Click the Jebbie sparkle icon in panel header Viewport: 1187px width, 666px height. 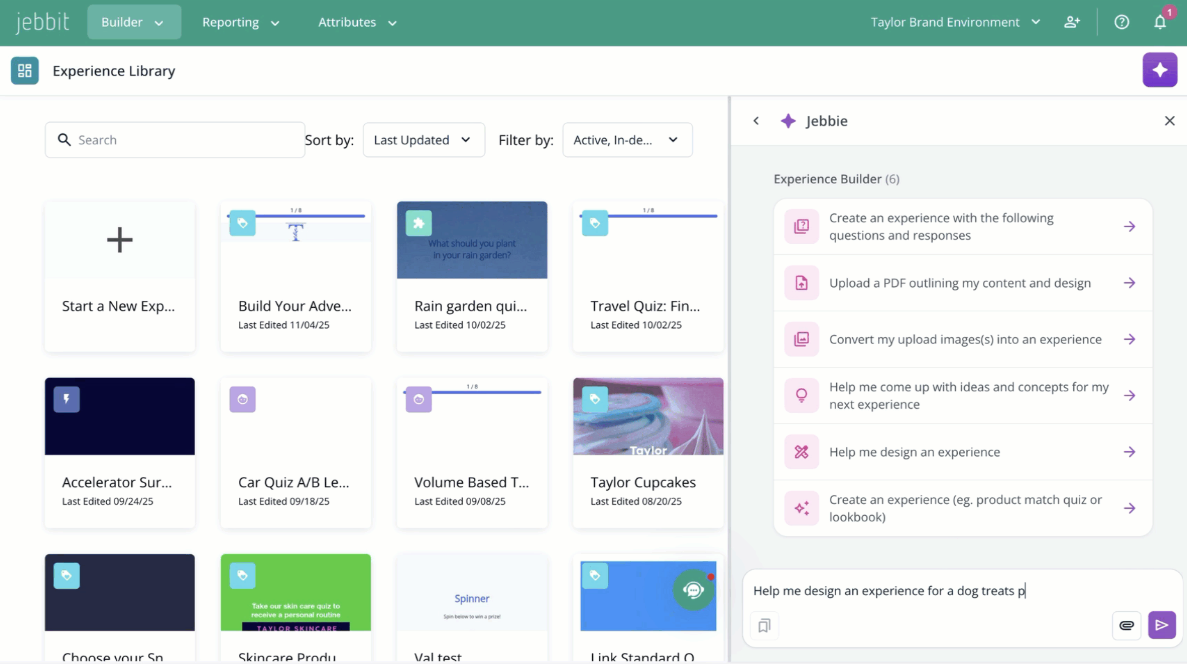[x=788, y=121]
